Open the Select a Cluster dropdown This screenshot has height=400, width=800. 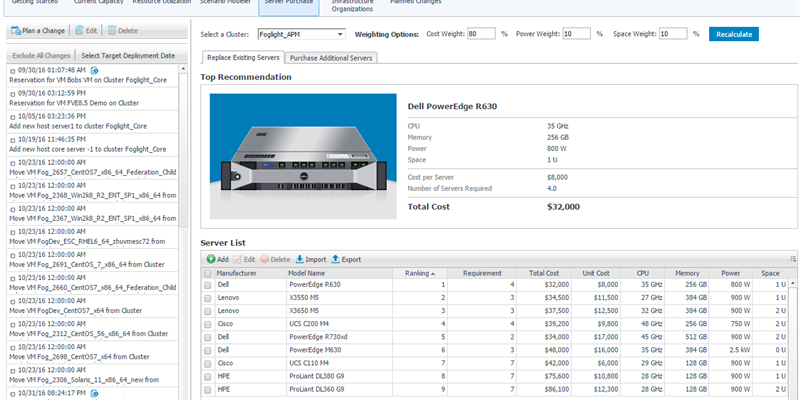(x=302, y=34)
